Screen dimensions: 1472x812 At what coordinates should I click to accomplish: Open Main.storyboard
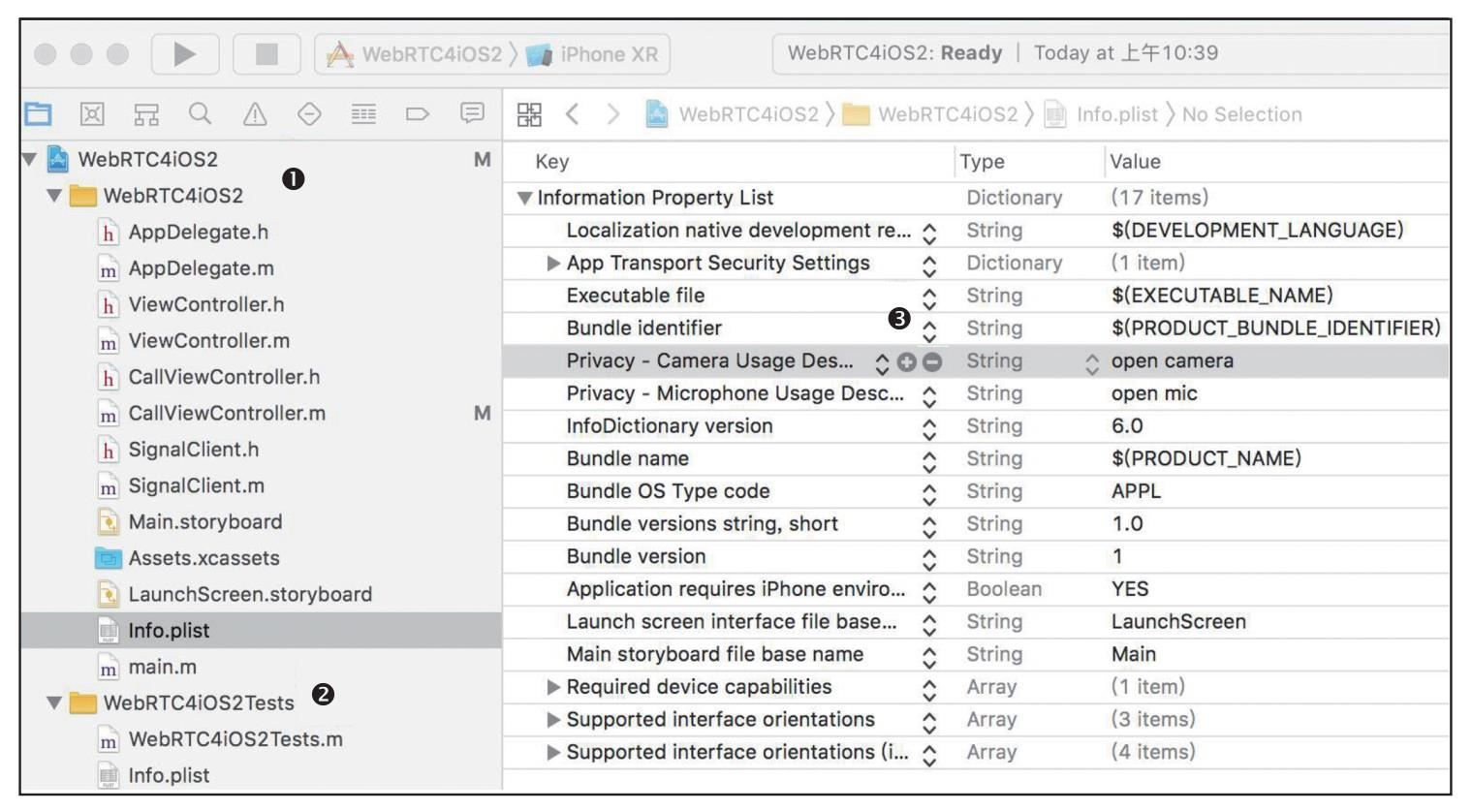point(190,522)
